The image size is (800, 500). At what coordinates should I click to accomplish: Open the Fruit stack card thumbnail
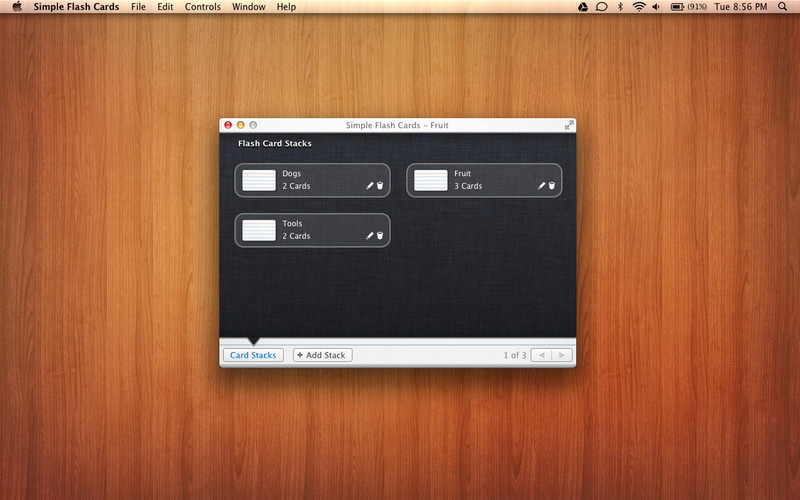click(x=431, y=180)
